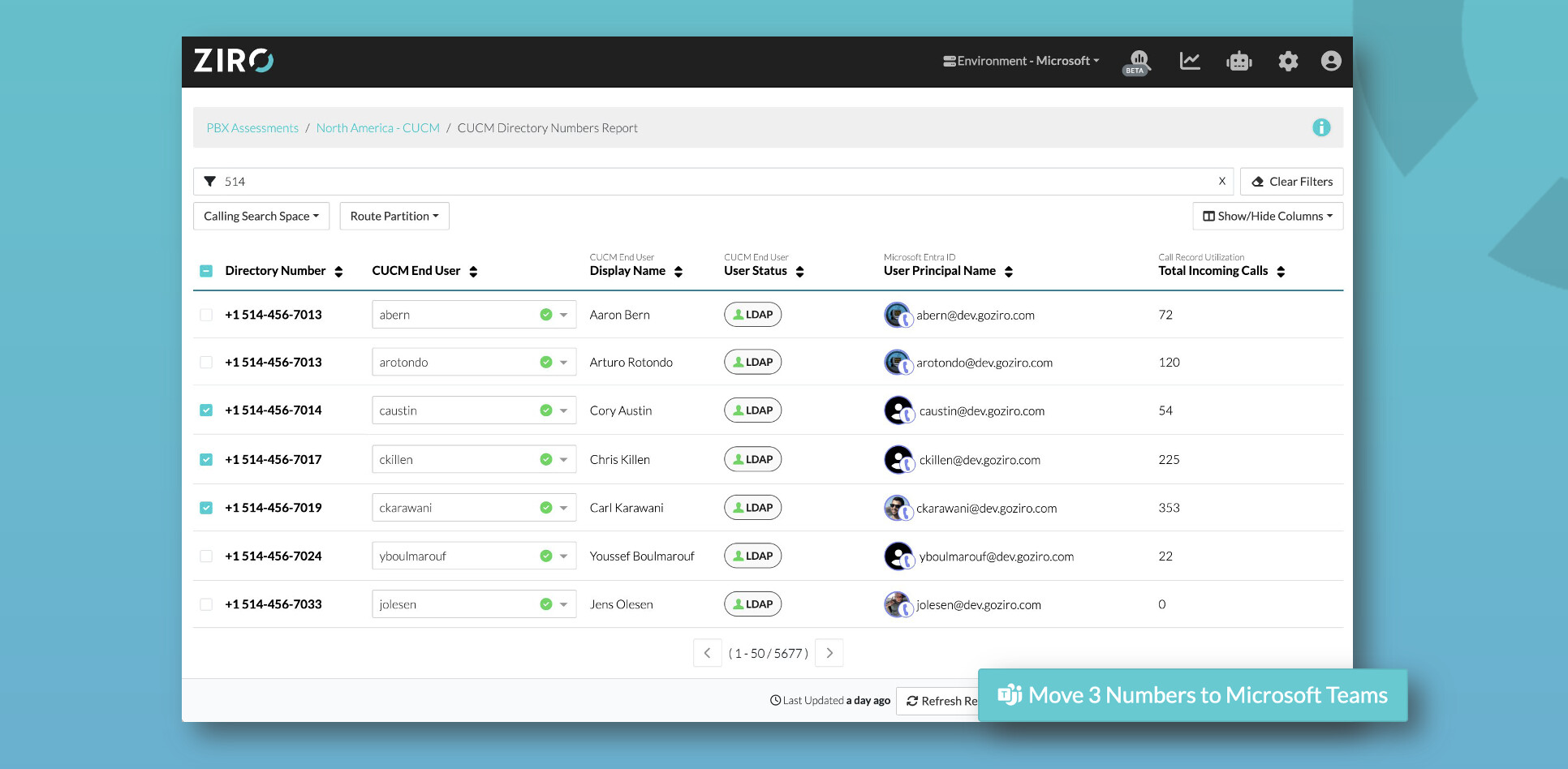
Task: Go to PBX Assessments breadcrumb
Action: (x=252, y=128)
